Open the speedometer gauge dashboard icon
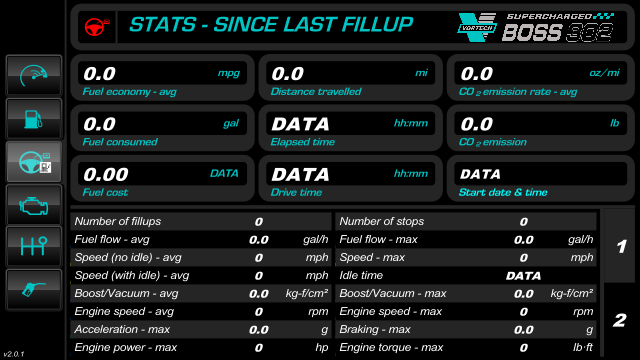Viewport: 640px width, 360px height. click(34, 76)
